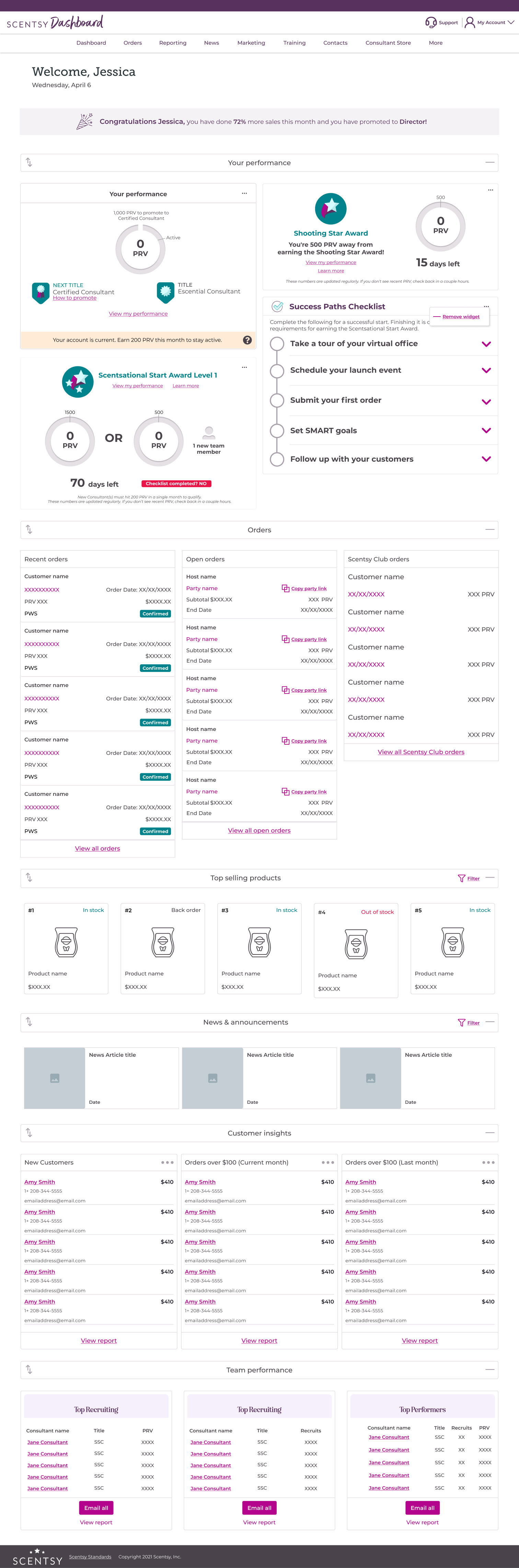
Task: Collapse the Orders section
Action: (490, 529)
